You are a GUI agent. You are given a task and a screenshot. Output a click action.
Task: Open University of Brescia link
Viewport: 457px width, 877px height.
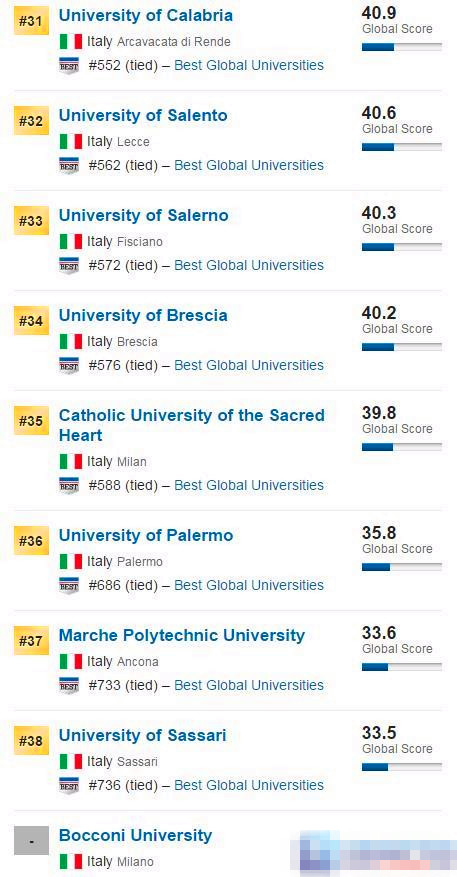click(x=143, y=315)
